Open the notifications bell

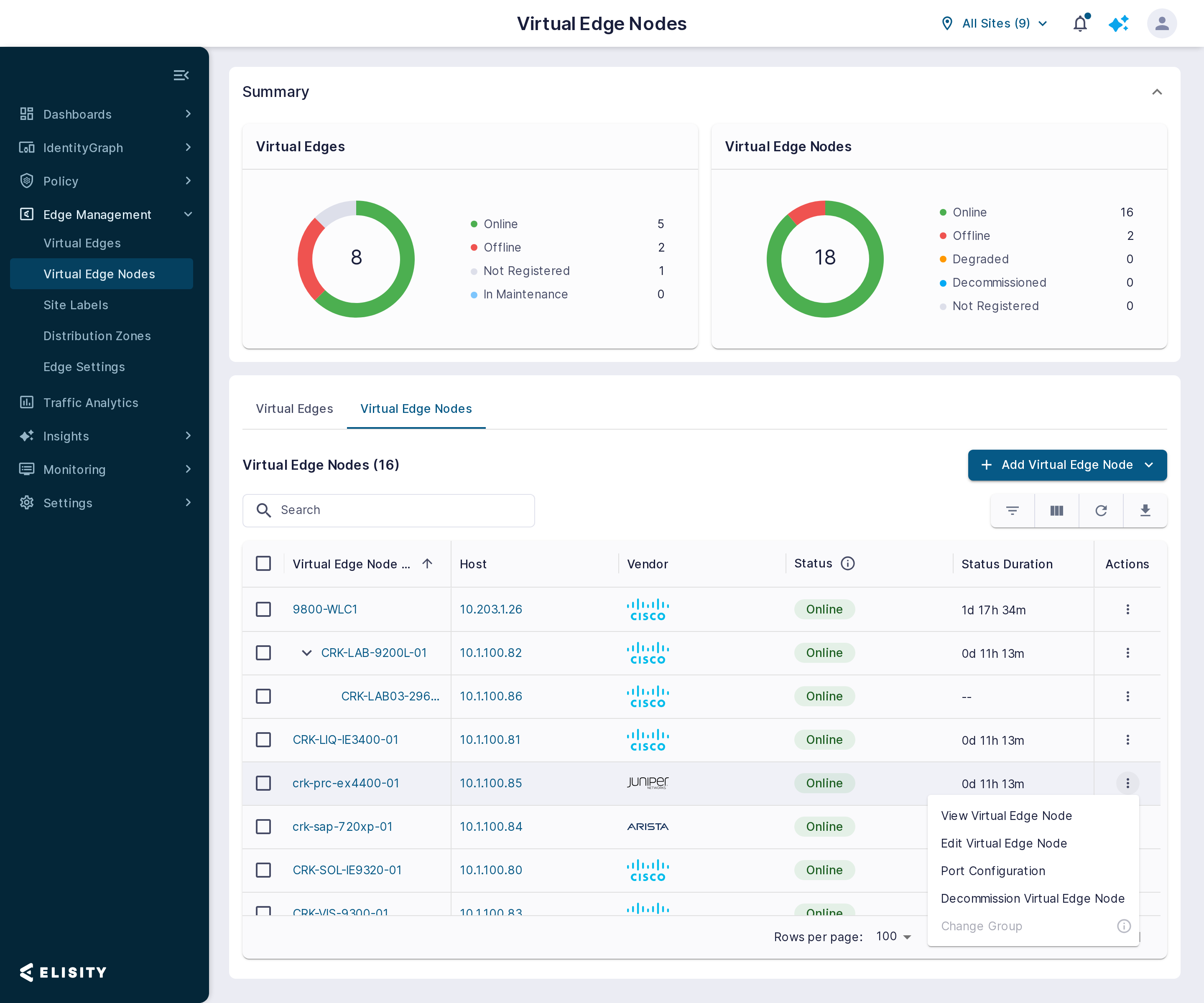pos(1080,23)
